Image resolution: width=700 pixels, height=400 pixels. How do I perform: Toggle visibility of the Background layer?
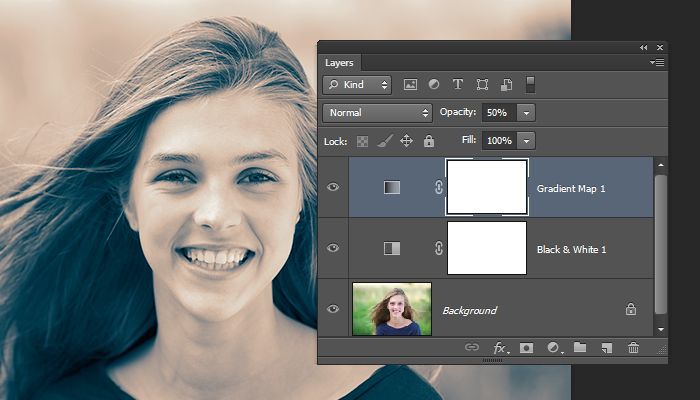click(x=333, y=309)
